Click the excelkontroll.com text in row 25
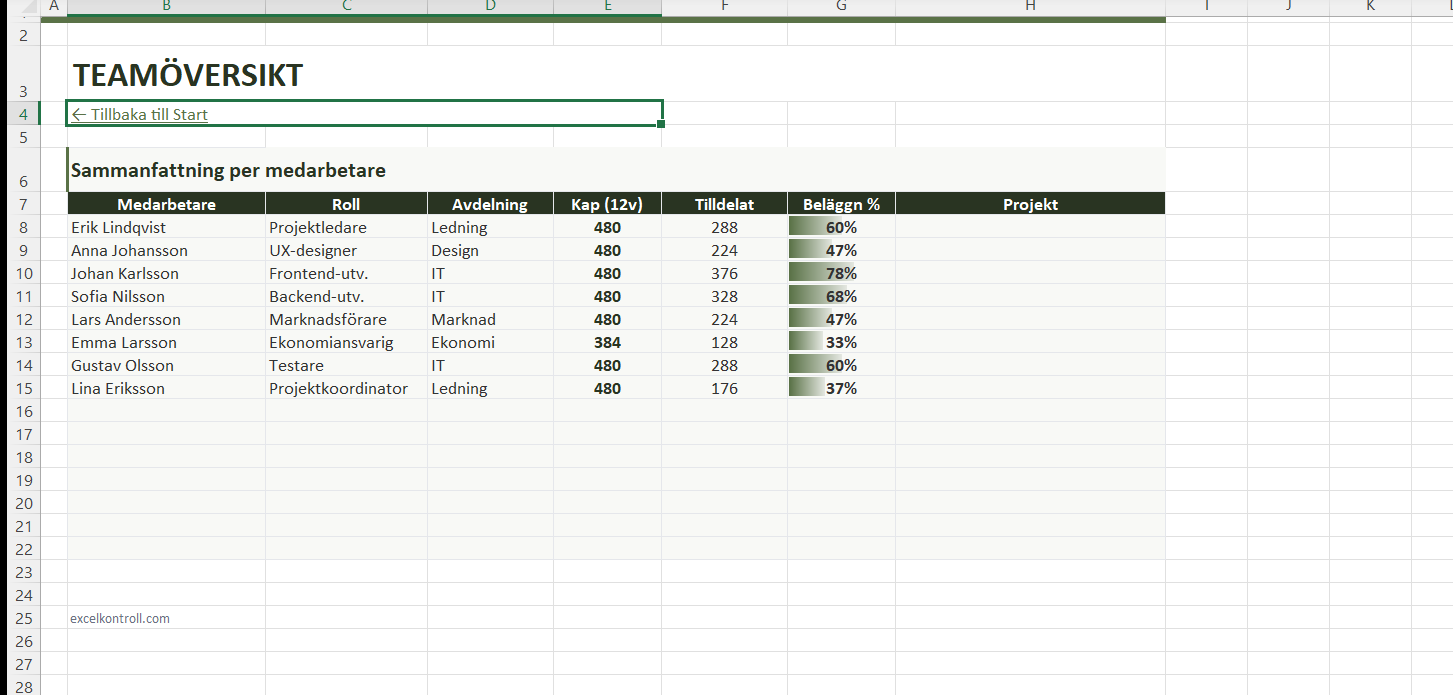Screen dimensions: 1453x695 pyautogui.click(x=120, y=619)
